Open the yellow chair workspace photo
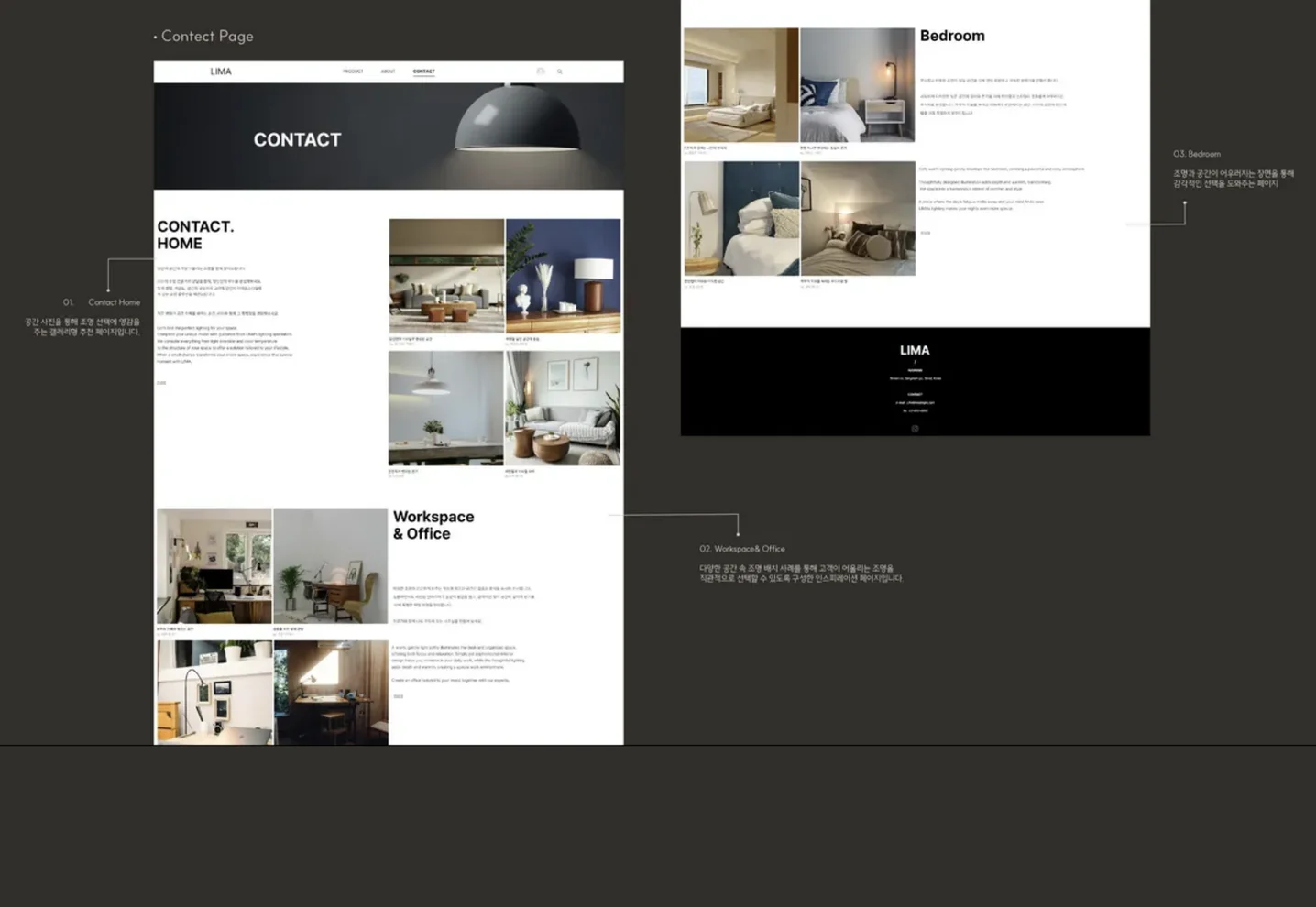Viewport: 1316px width, 907px height. [331, 566]
